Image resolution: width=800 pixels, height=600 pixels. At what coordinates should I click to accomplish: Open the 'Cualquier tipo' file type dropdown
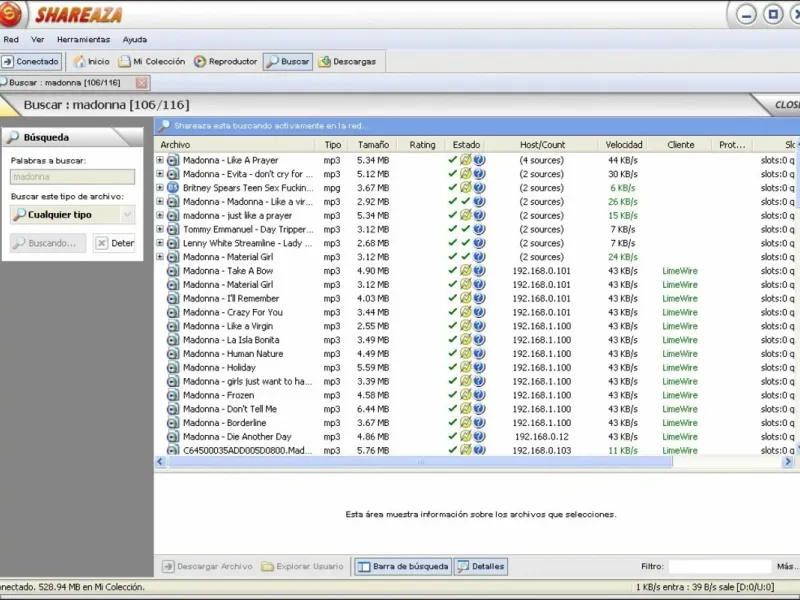coord(72,214)
